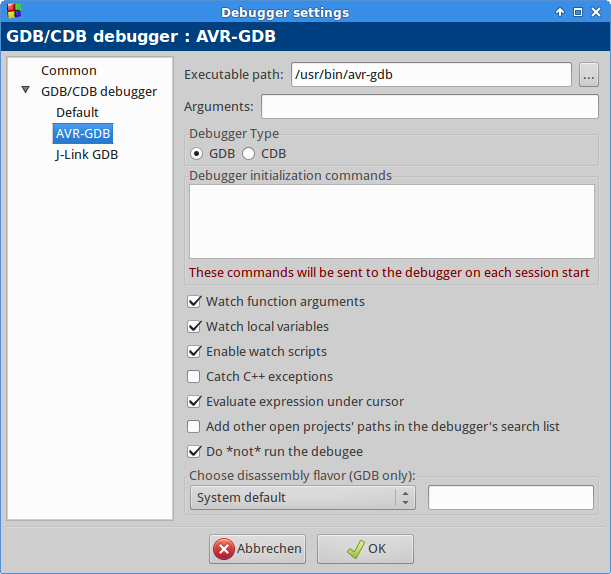The height and width of the screenshot is (574, 611).
Task: Click the red warning text about session start
Action: coord(389,272)
